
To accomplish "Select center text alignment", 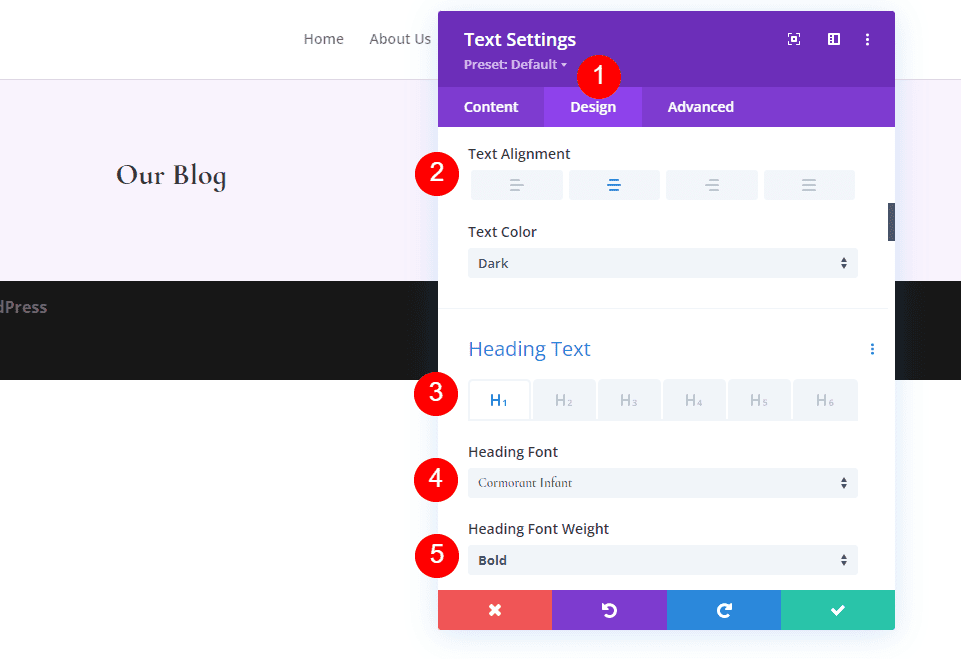I will coord(613,184).
